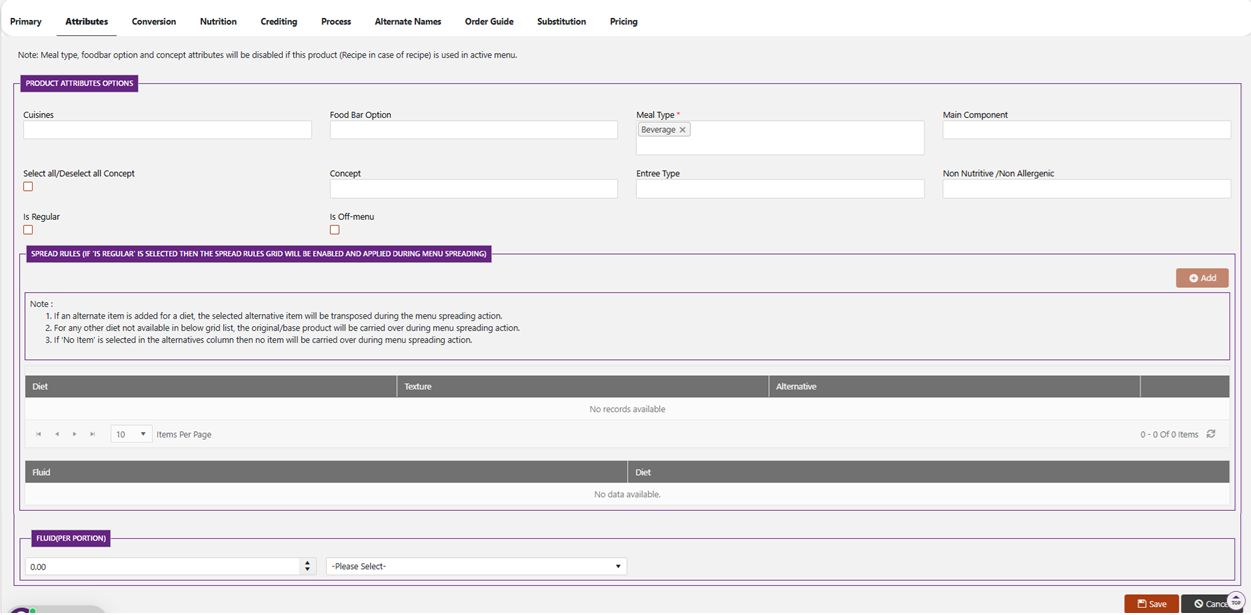Click the Diet column header
1251x615 pixels.
pos(211,386)
